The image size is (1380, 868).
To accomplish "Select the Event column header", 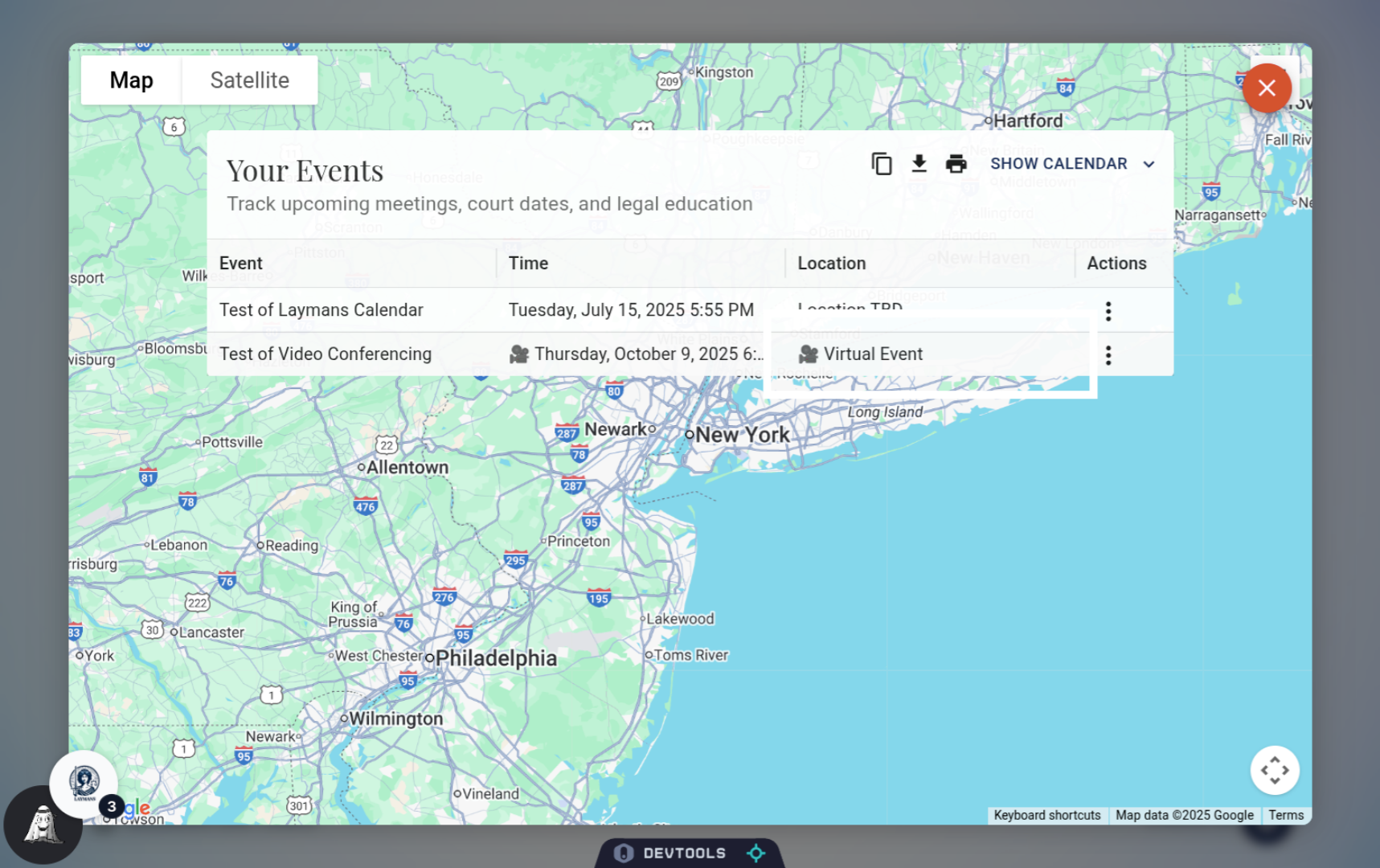I will tap(240, 263).
